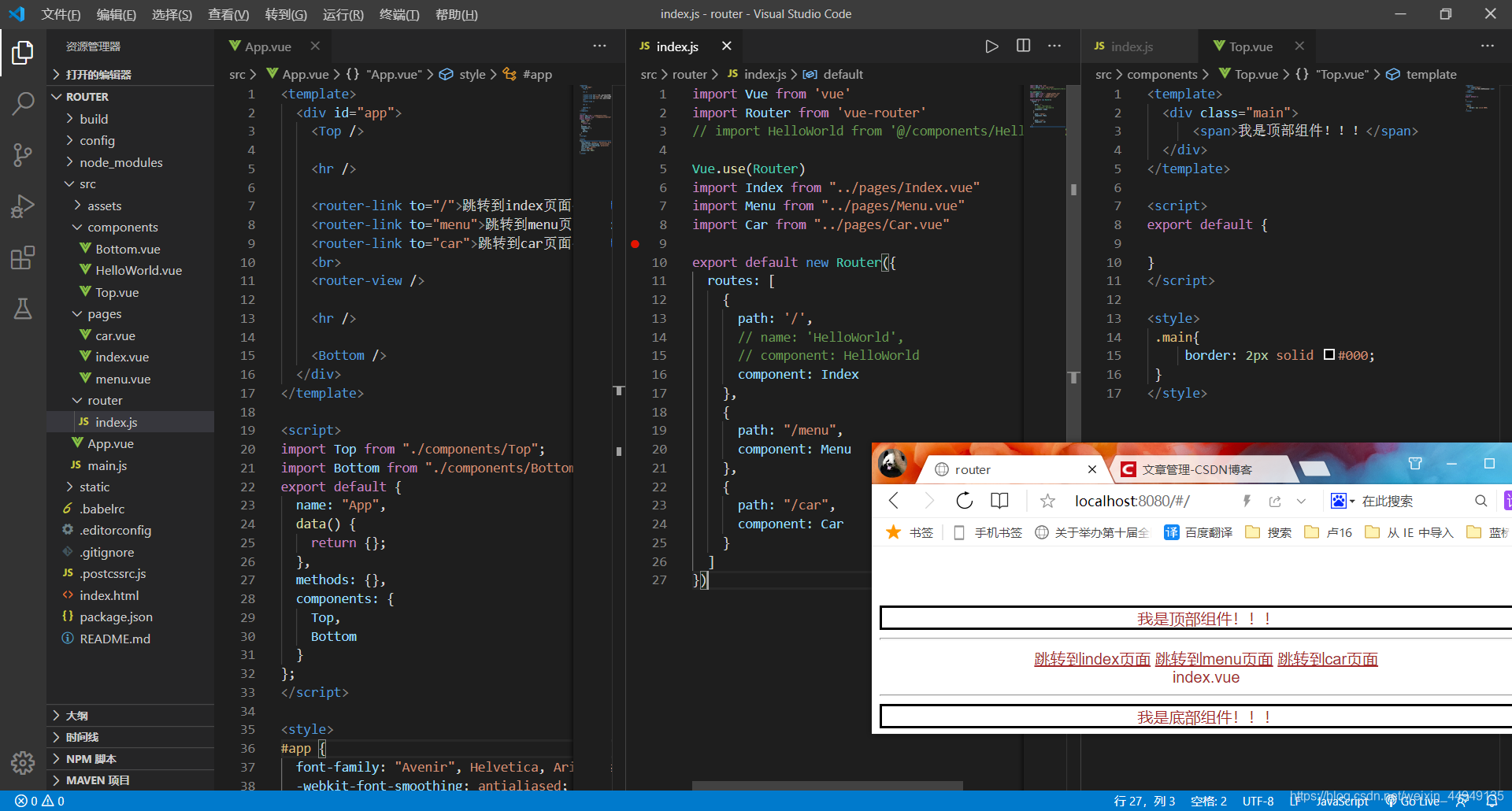Click the UTF-8 encoding status item
Image resolution: width=1512 pixels, height=811 pixels.
pyautogui.click(x=1258, y=801)
